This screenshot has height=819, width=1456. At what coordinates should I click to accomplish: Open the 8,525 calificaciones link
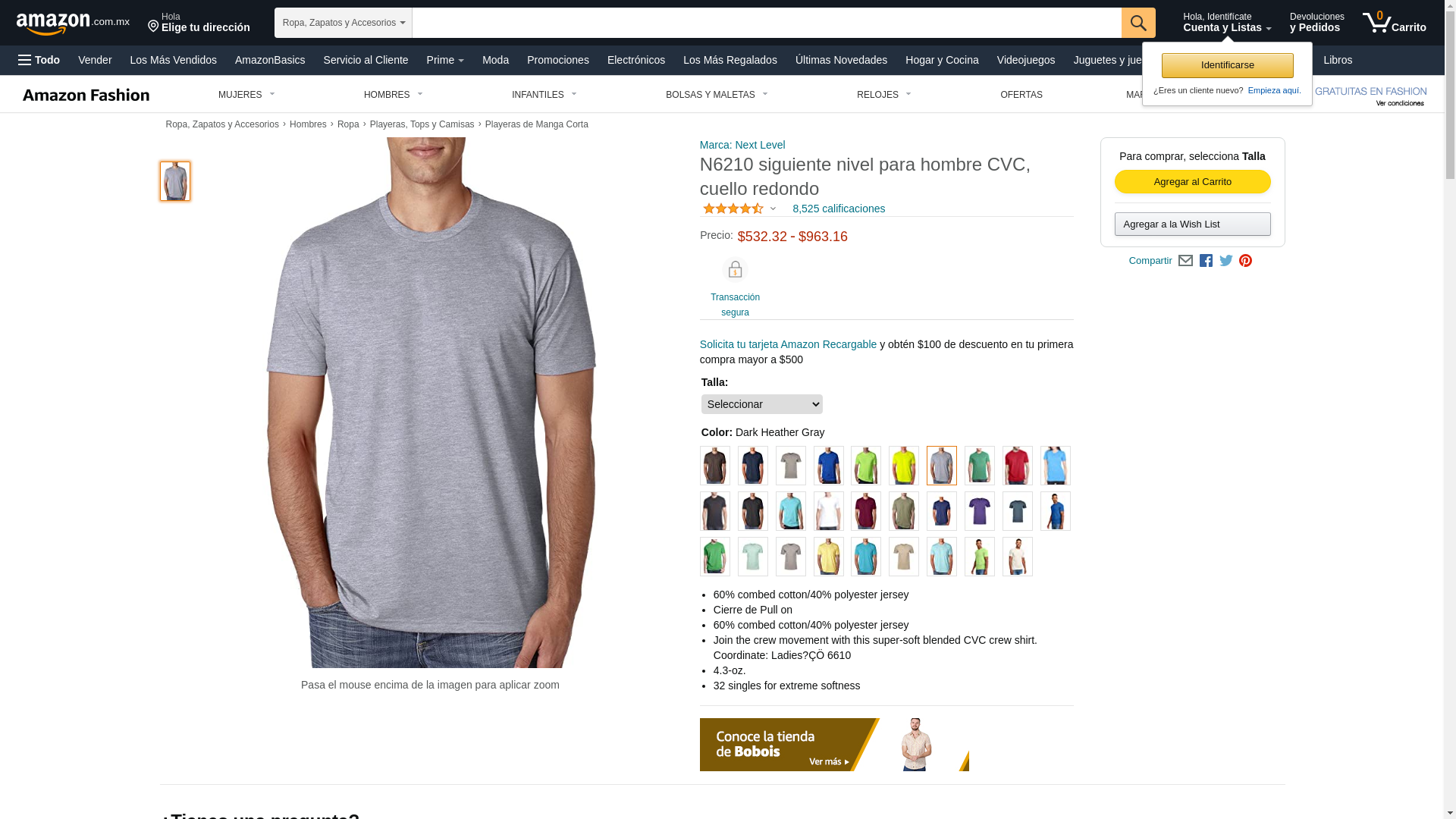[838, 209]
